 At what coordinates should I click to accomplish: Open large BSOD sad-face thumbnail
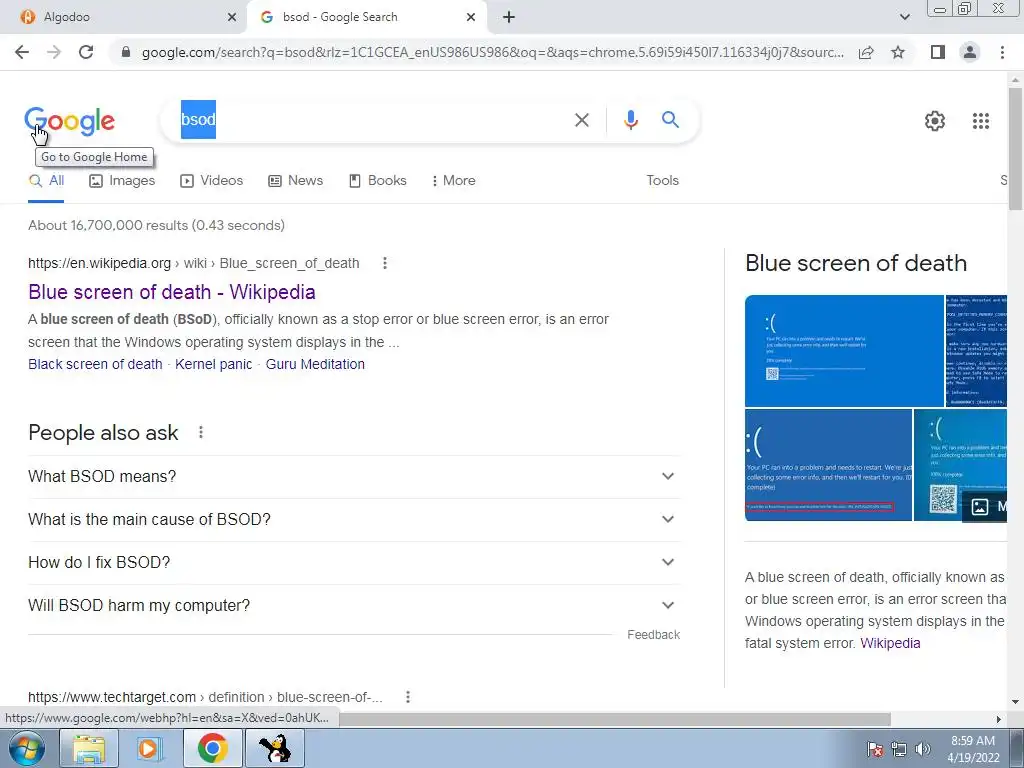click(x=844, y=351)
